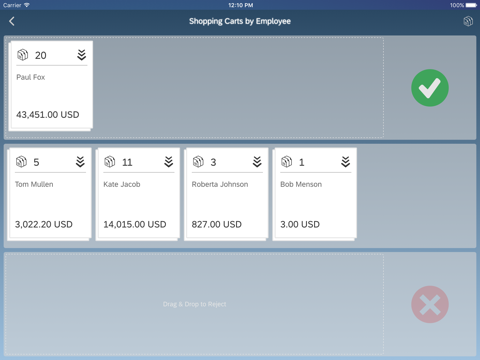Expand Tom Mullen's card with double chevron
This screenshot has height=360, width=480.
pyautogui.click(x=80, y=162)
